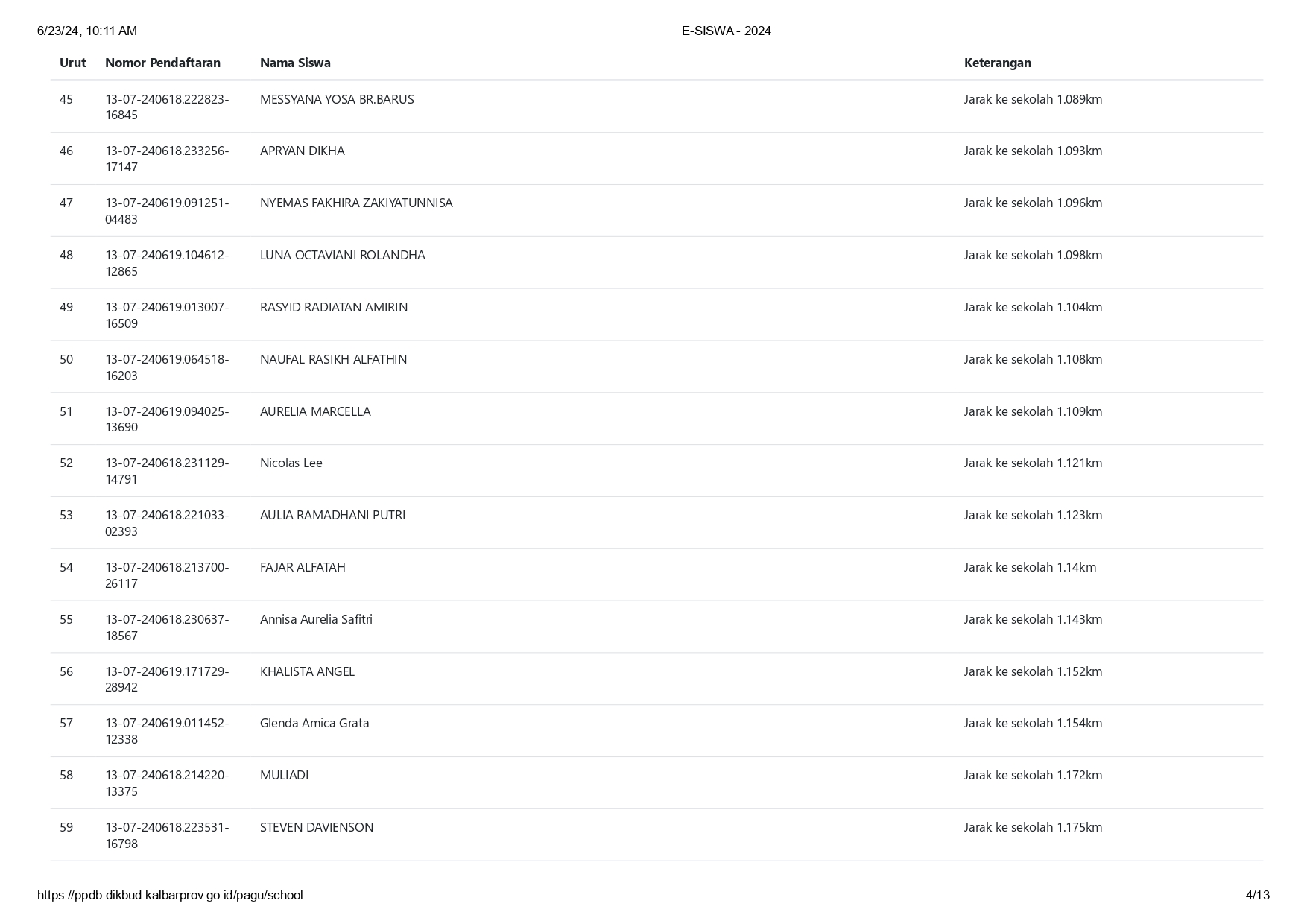The image size is (1307, 924).
Task: Click registration number 13-07-240619.011452-12338
Action: tap(167, 731)
